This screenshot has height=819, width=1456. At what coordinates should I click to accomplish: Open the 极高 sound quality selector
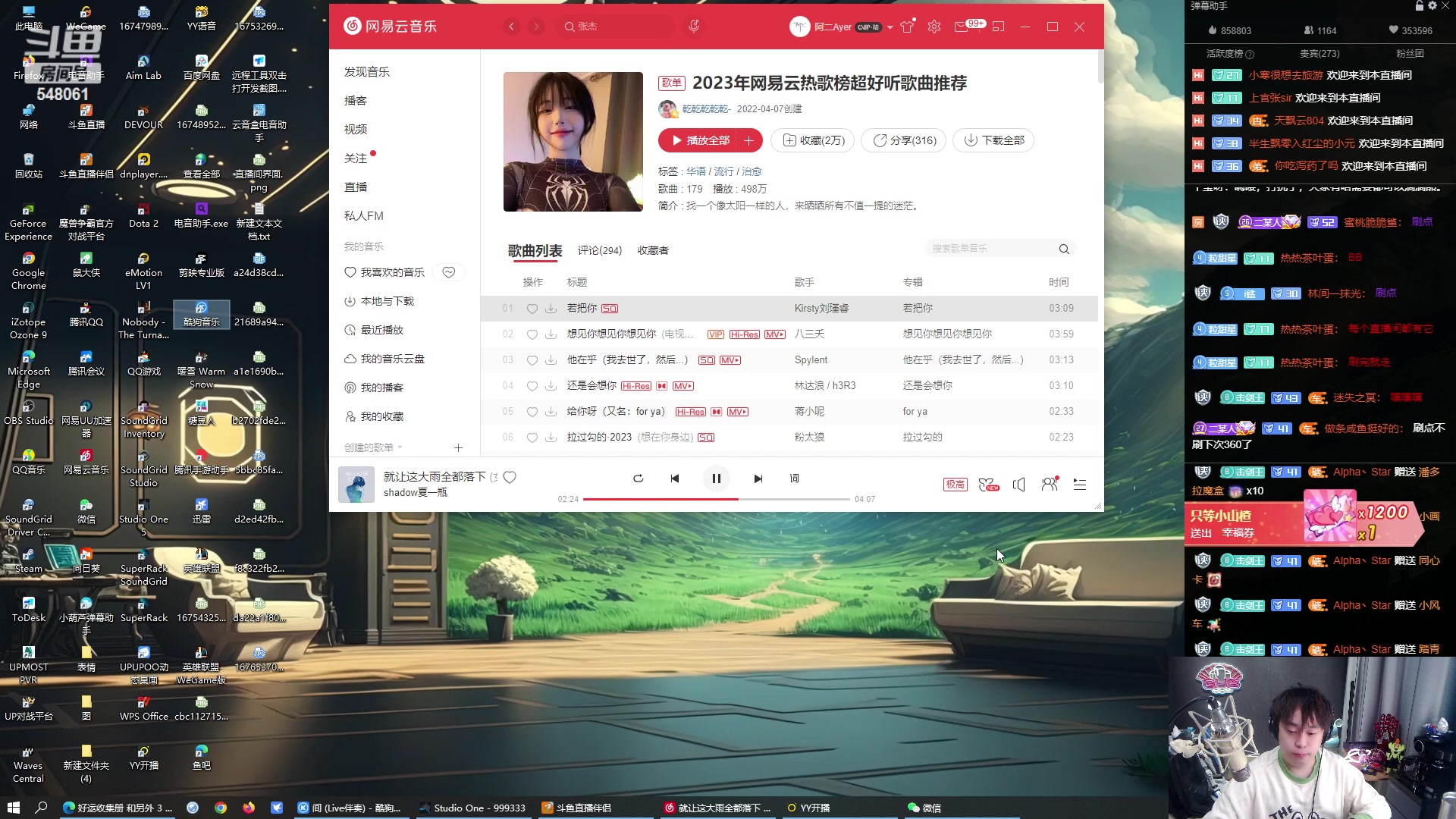click(955, 485)
